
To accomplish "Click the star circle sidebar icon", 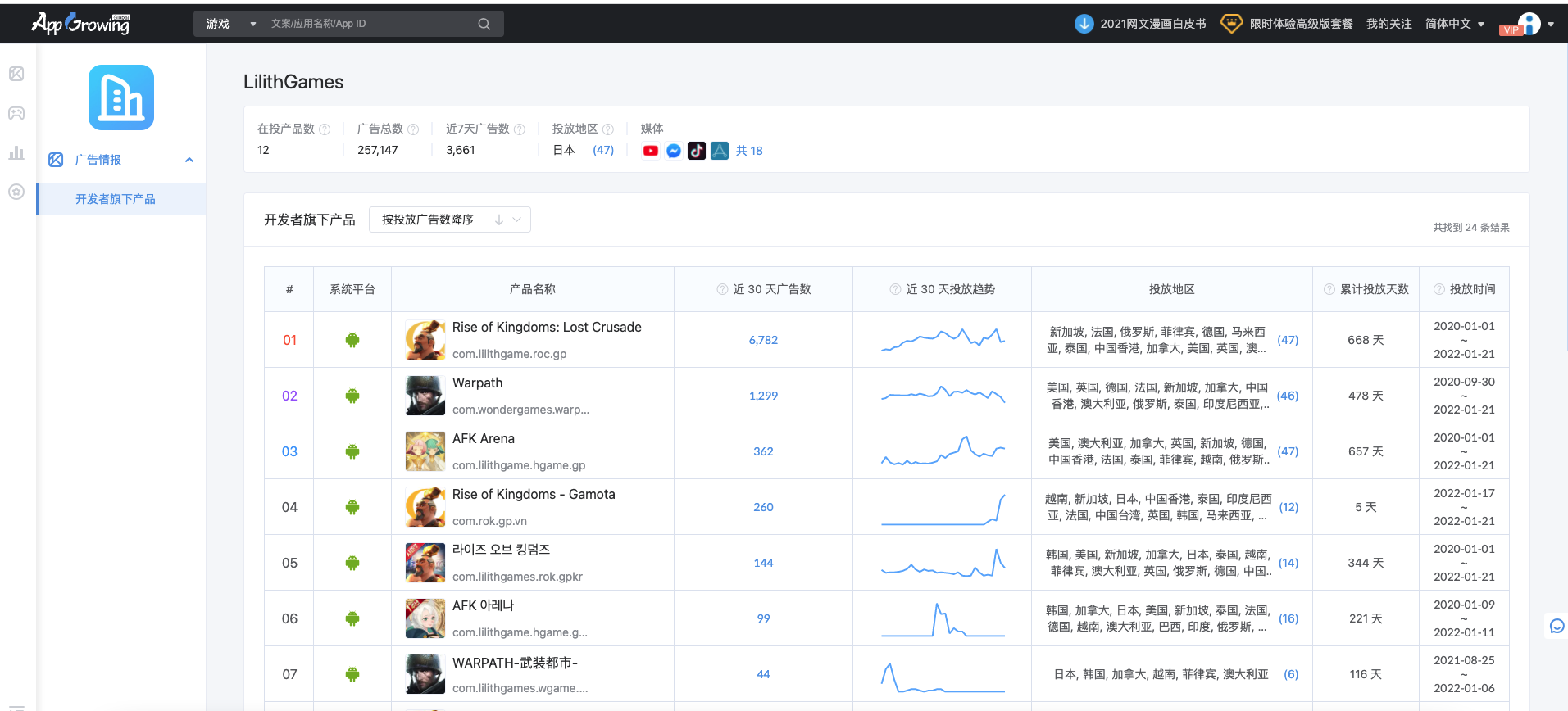I will [x=16, y=192].
